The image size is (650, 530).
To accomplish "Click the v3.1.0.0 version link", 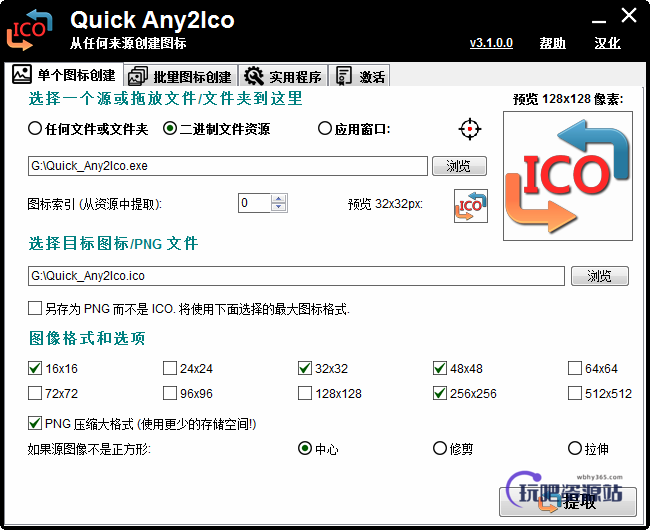I will click(491, 43).
